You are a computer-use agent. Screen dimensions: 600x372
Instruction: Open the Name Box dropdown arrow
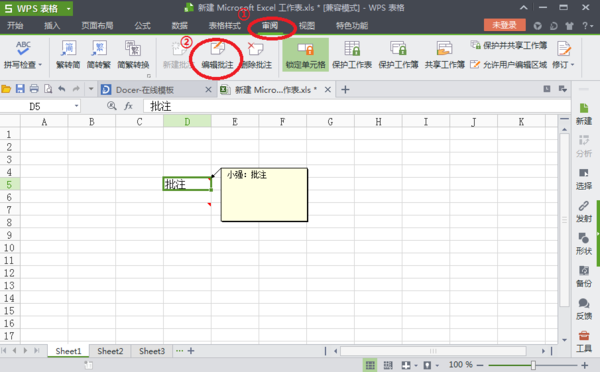click(x=77, y=106)
